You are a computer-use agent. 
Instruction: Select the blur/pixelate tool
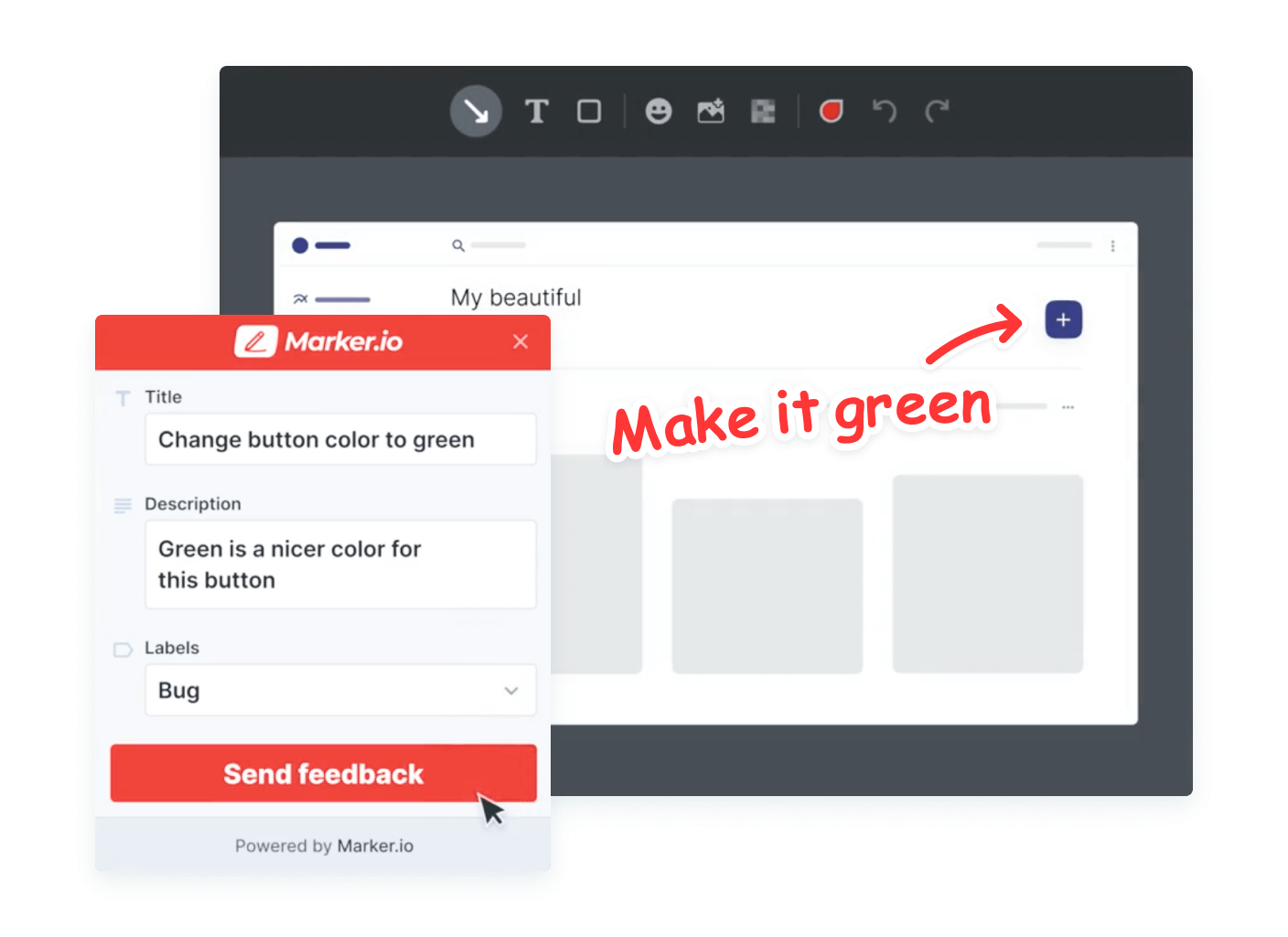[x=763, y=112]
